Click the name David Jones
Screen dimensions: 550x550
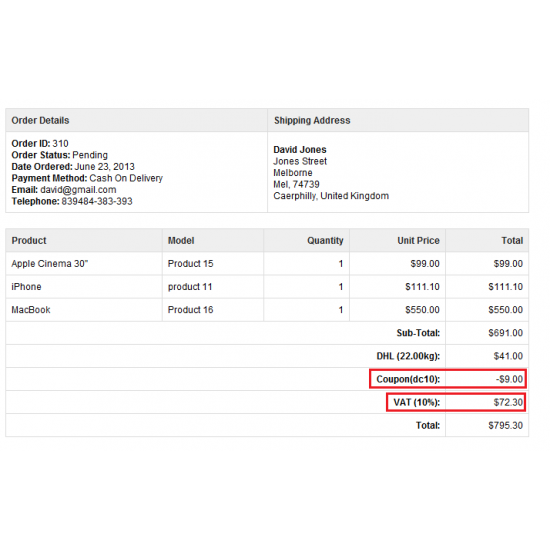pos(300,150)
